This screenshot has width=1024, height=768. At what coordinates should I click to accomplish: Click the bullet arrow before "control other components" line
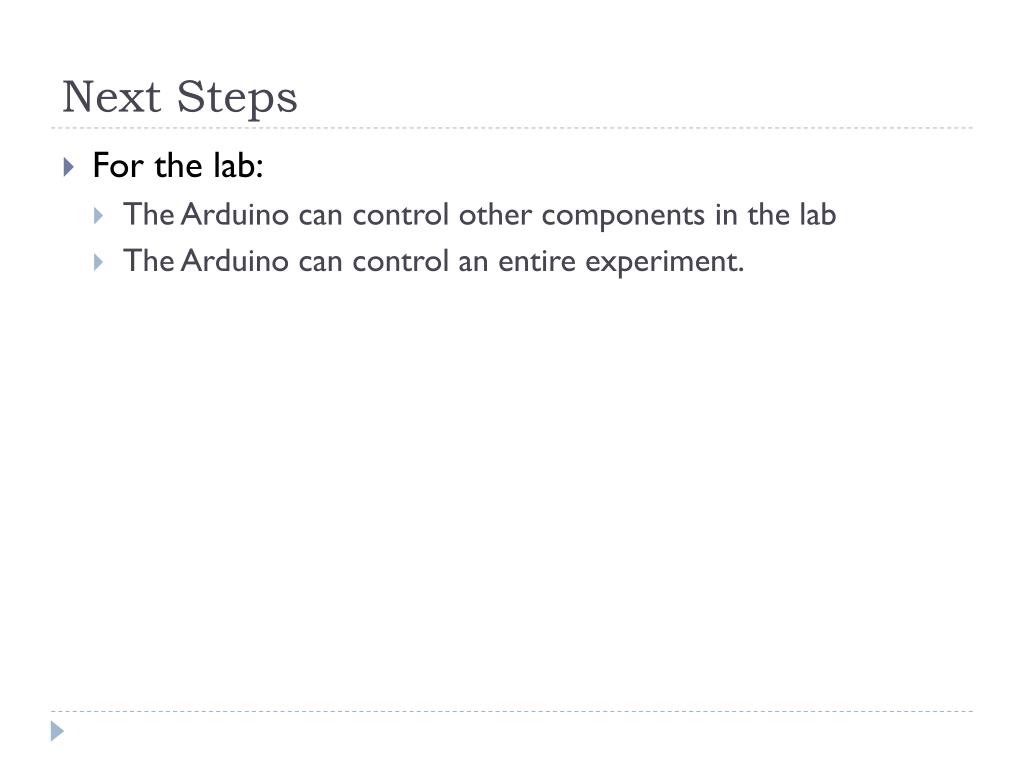(x=99, y=216)
